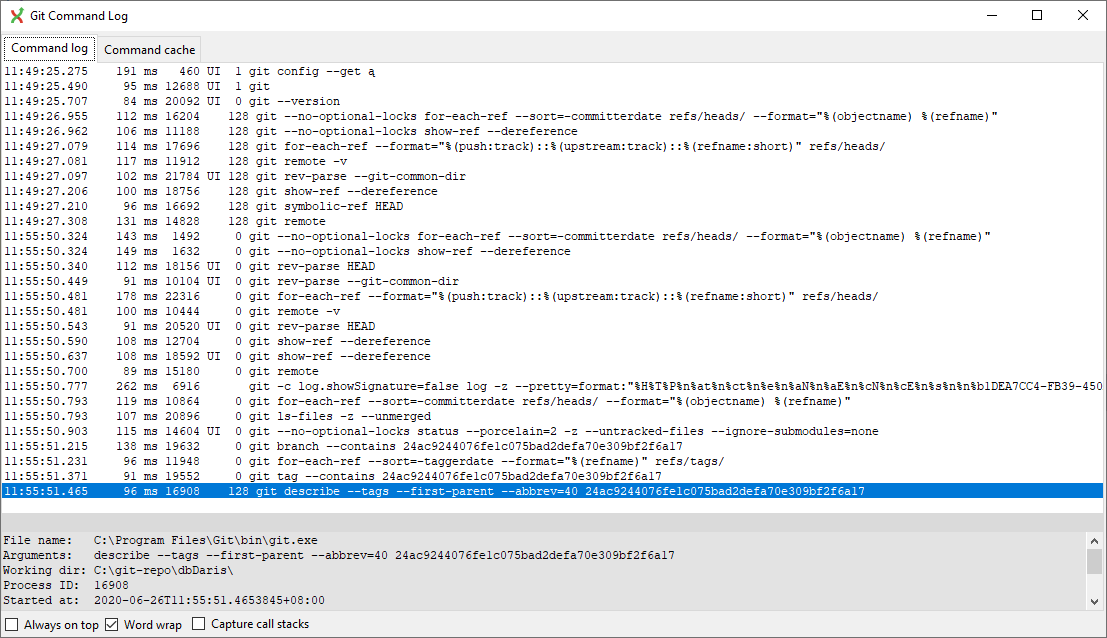Click the details pane scrollbar down arrow

(x=1096, y=601)
